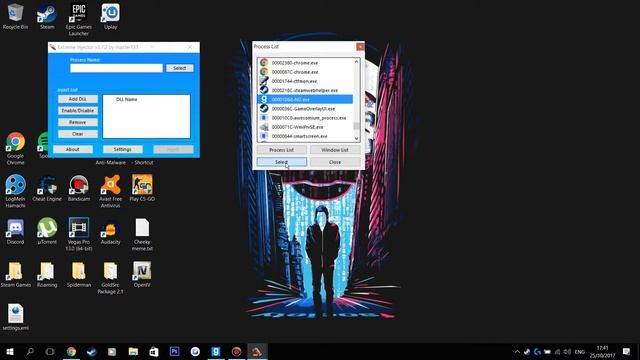The image size is (640, 360).
Task: Click the Enable/Disable button
Action: tap(78, 111)
